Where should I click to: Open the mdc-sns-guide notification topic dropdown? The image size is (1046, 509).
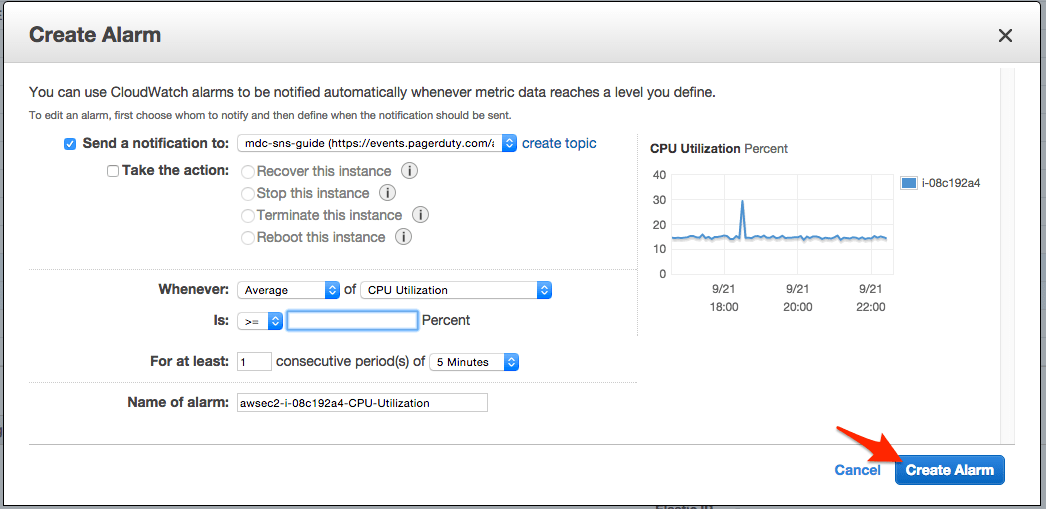click(377, 143)
